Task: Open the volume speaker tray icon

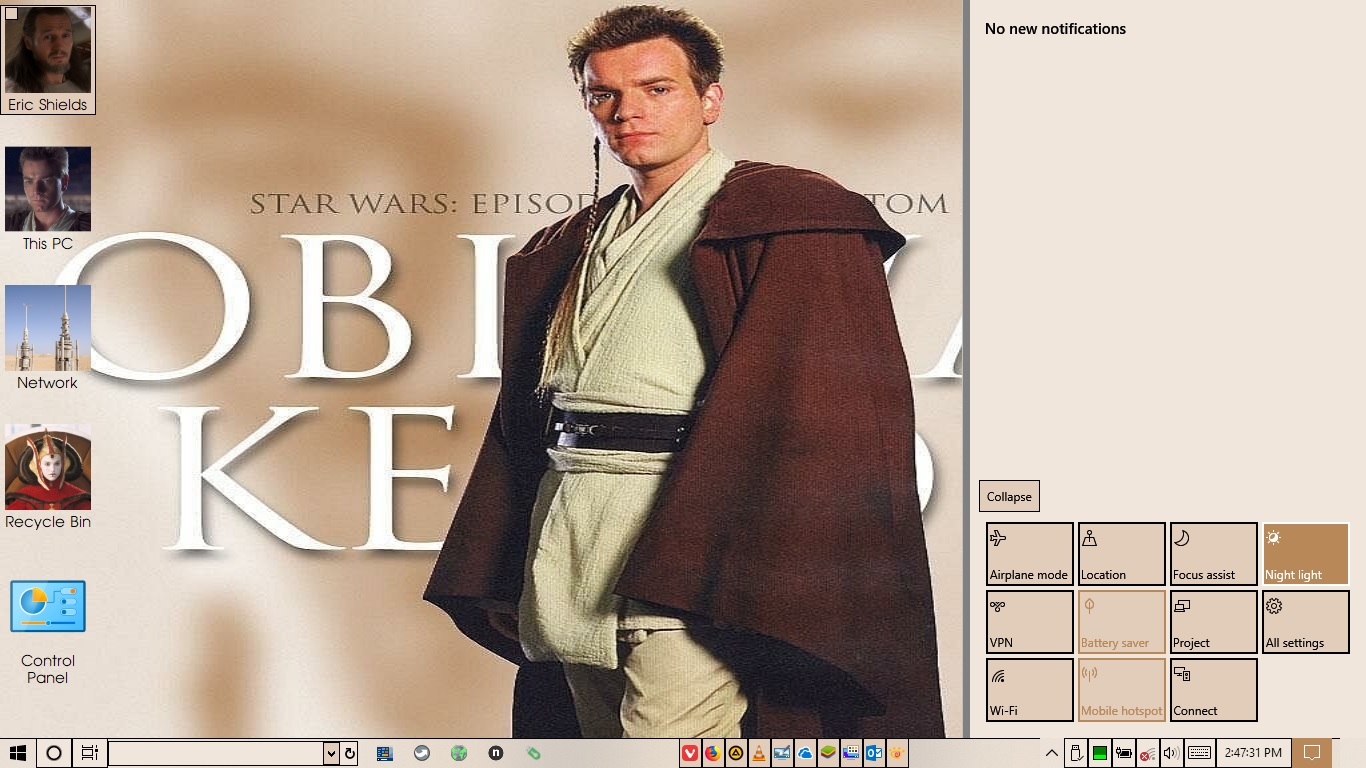Action: click(1172, 753)
